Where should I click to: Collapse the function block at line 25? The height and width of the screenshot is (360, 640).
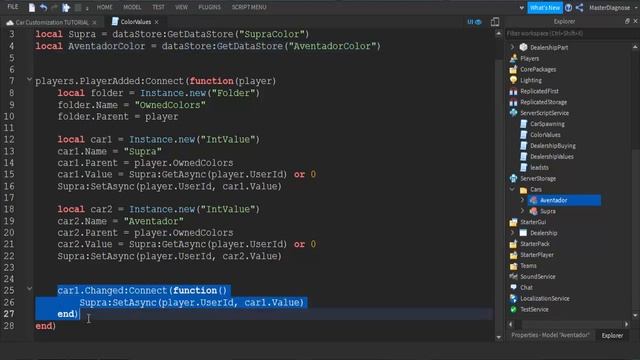[x=29, y=289]
